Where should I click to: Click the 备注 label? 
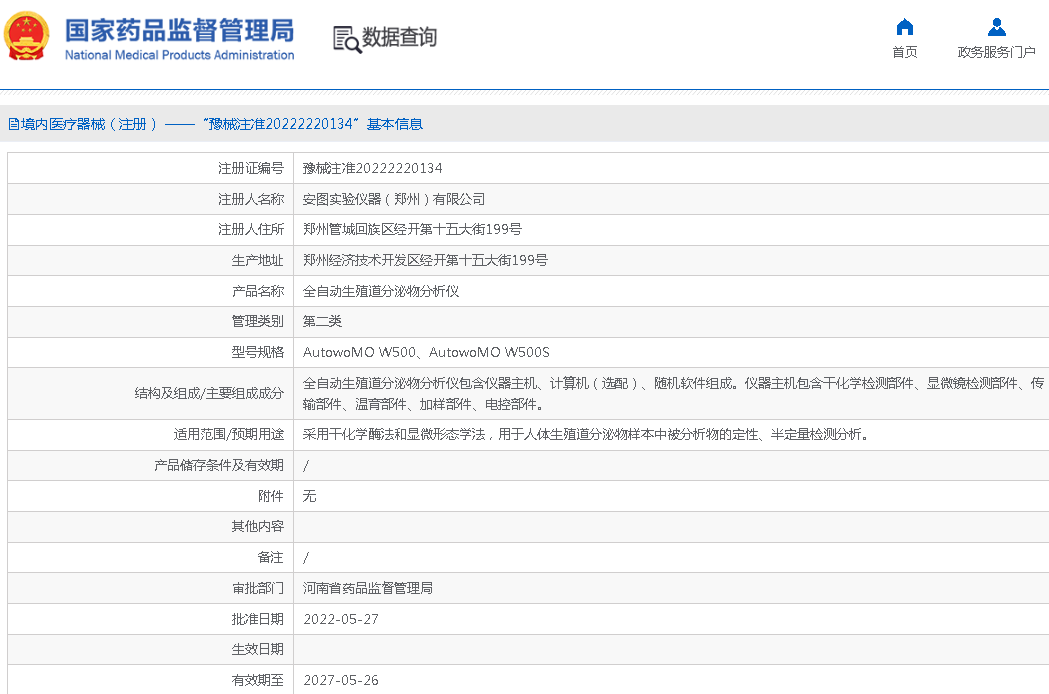(x=270, y=557)
